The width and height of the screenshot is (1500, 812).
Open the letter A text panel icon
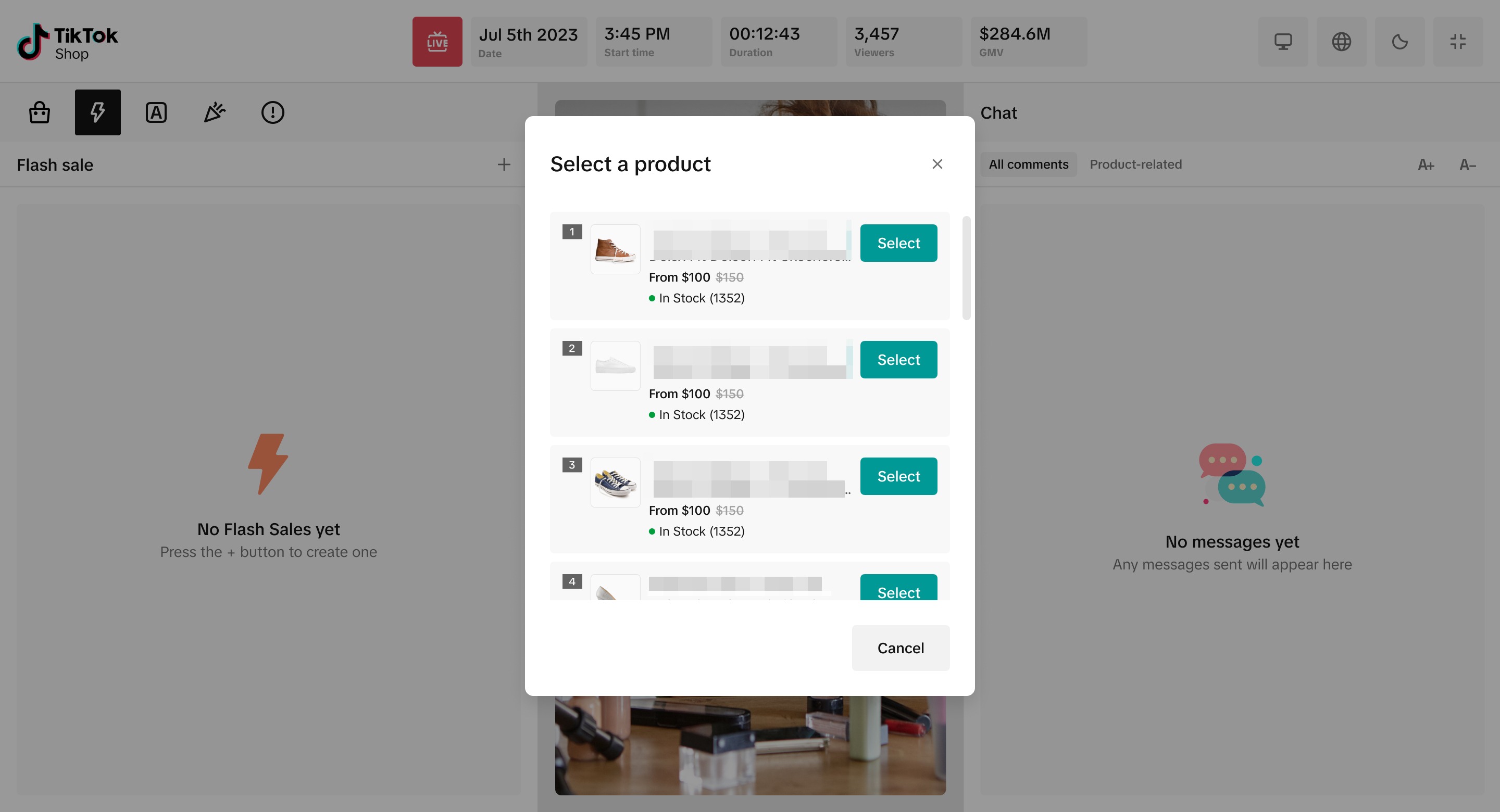(156, 112)
